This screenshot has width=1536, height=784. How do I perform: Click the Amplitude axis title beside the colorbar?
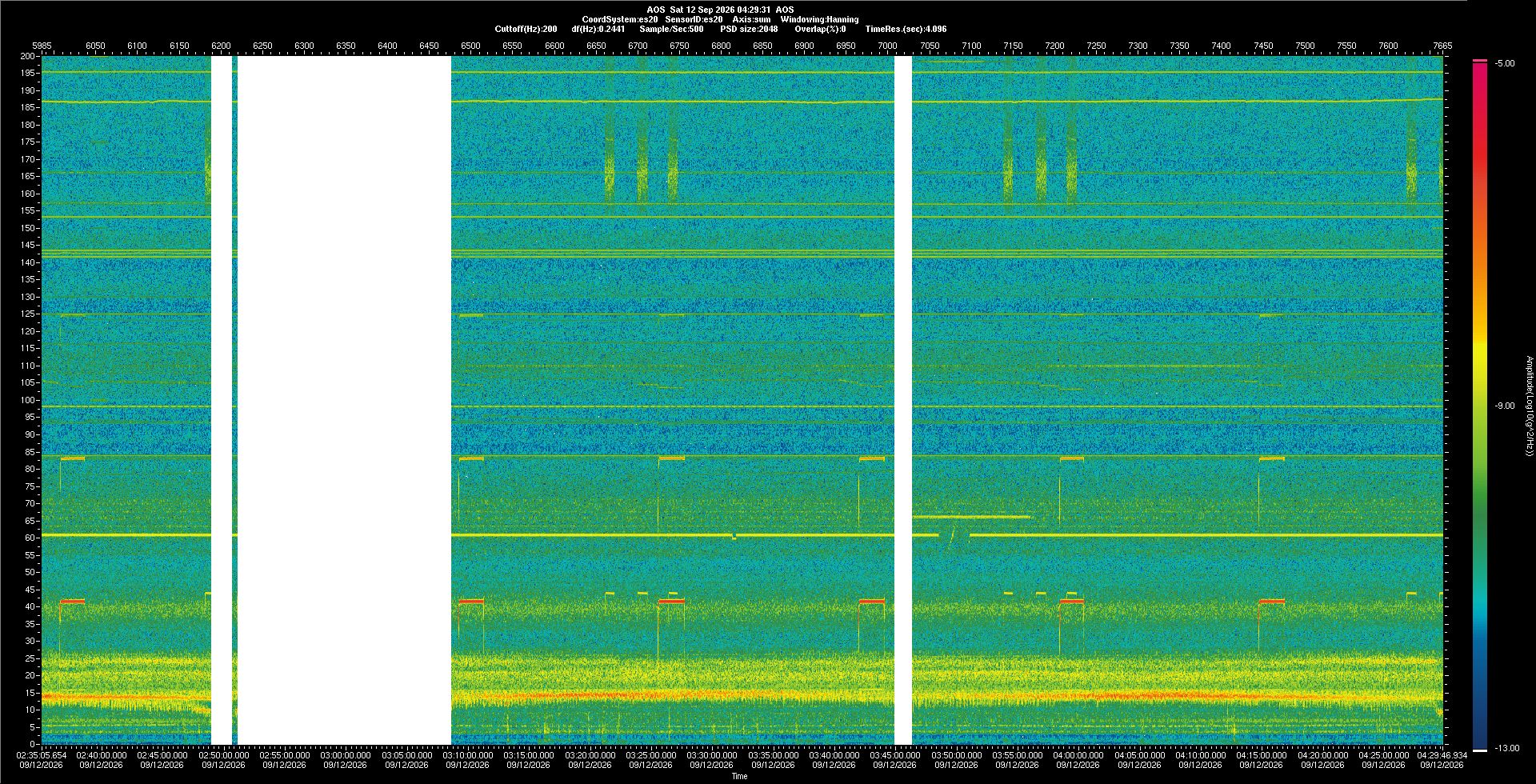[x=1529, y=406]
